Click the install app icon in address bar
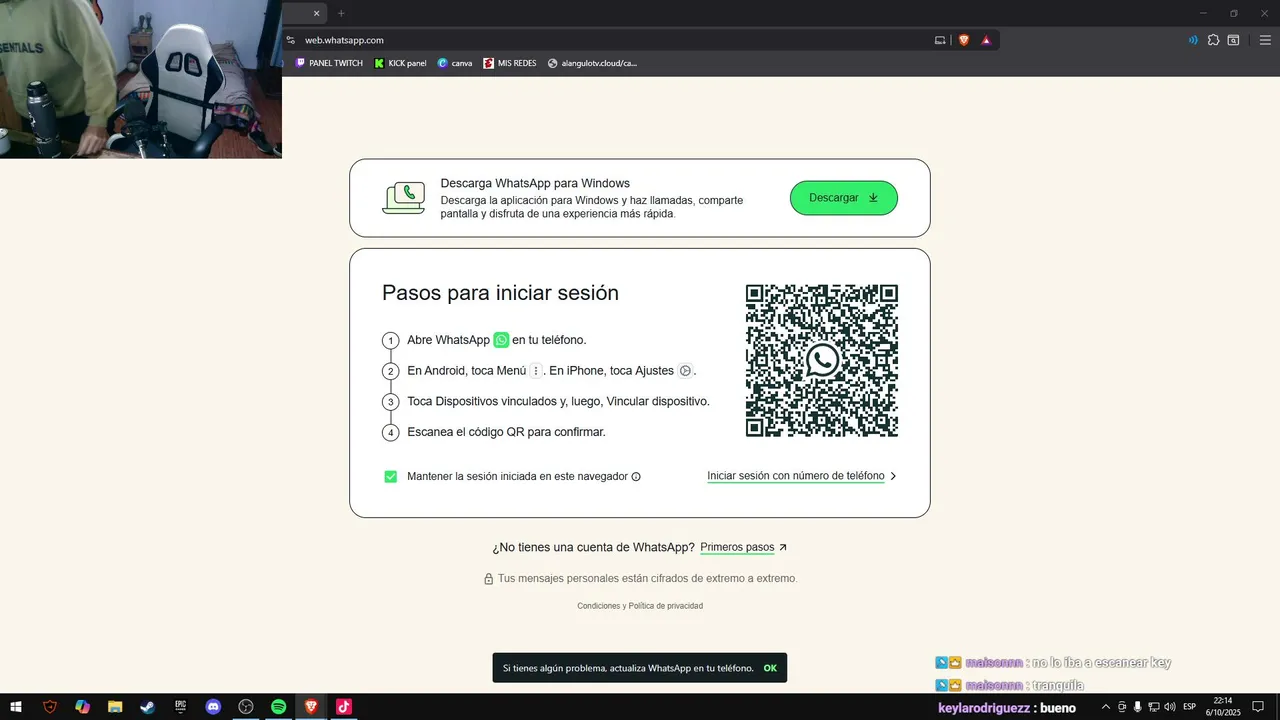 (940, 40)
